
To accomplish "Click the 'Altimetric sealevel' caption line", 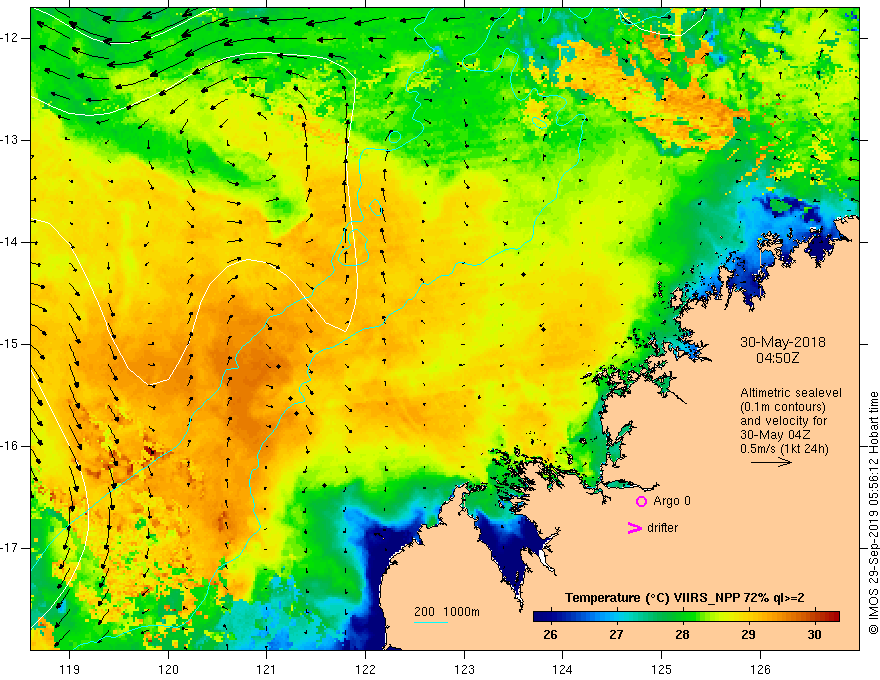I will [791, 393].
